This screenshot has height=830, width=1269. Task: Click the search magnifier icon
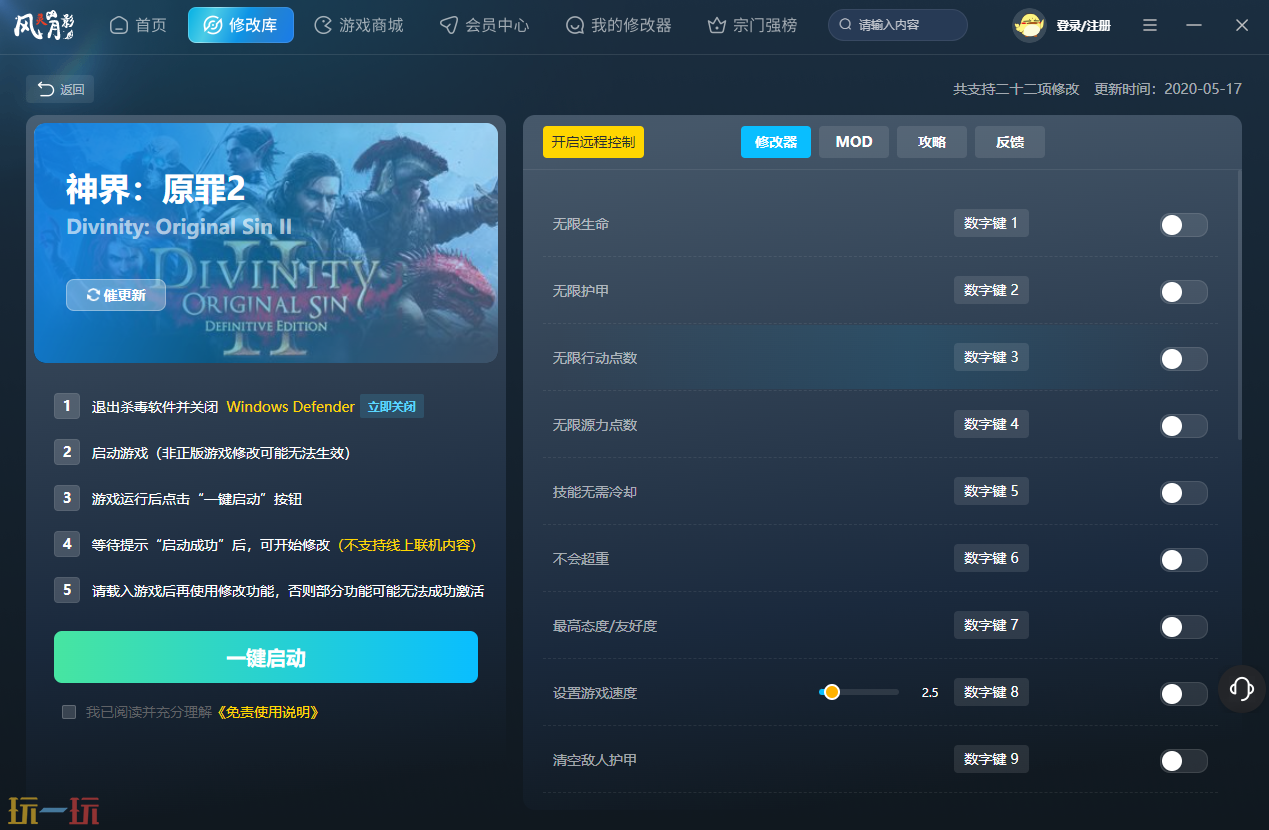pyautogui.click(x=846, y=25)
